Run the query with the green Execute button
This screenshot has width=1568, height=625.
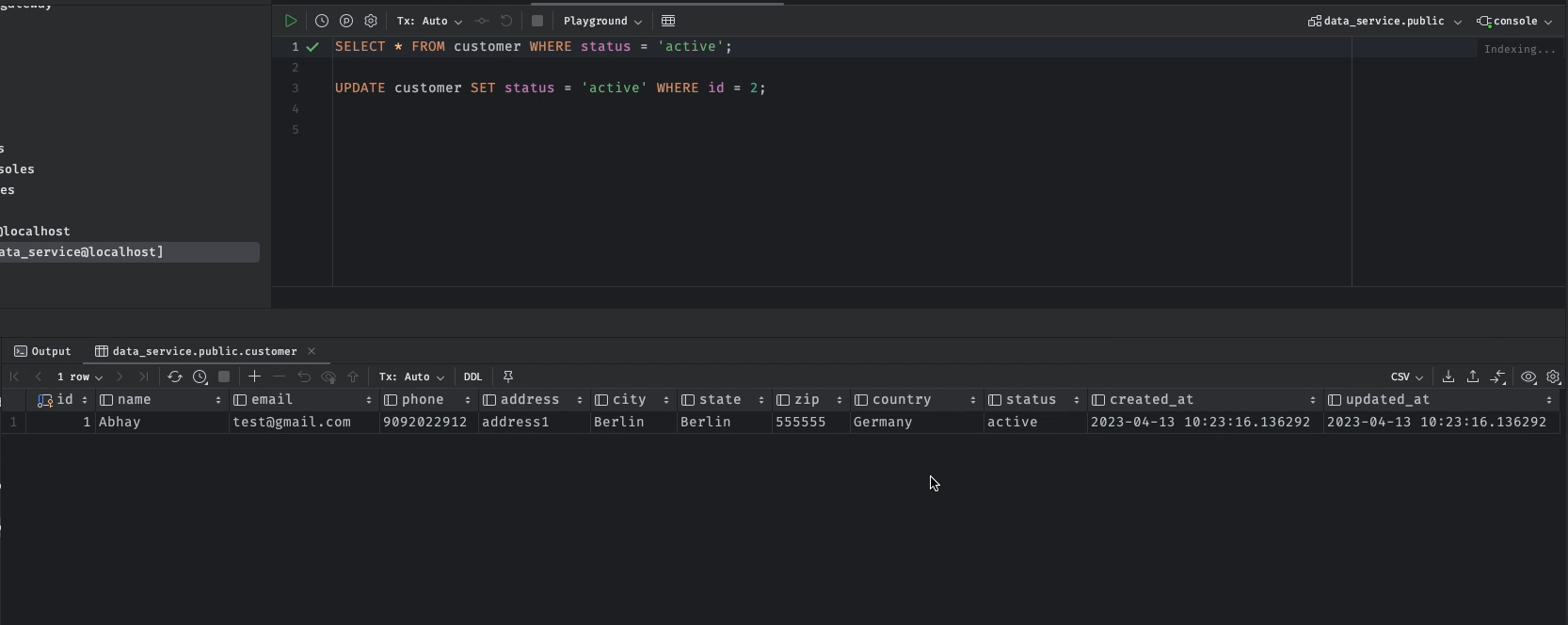tap(291, 21)
